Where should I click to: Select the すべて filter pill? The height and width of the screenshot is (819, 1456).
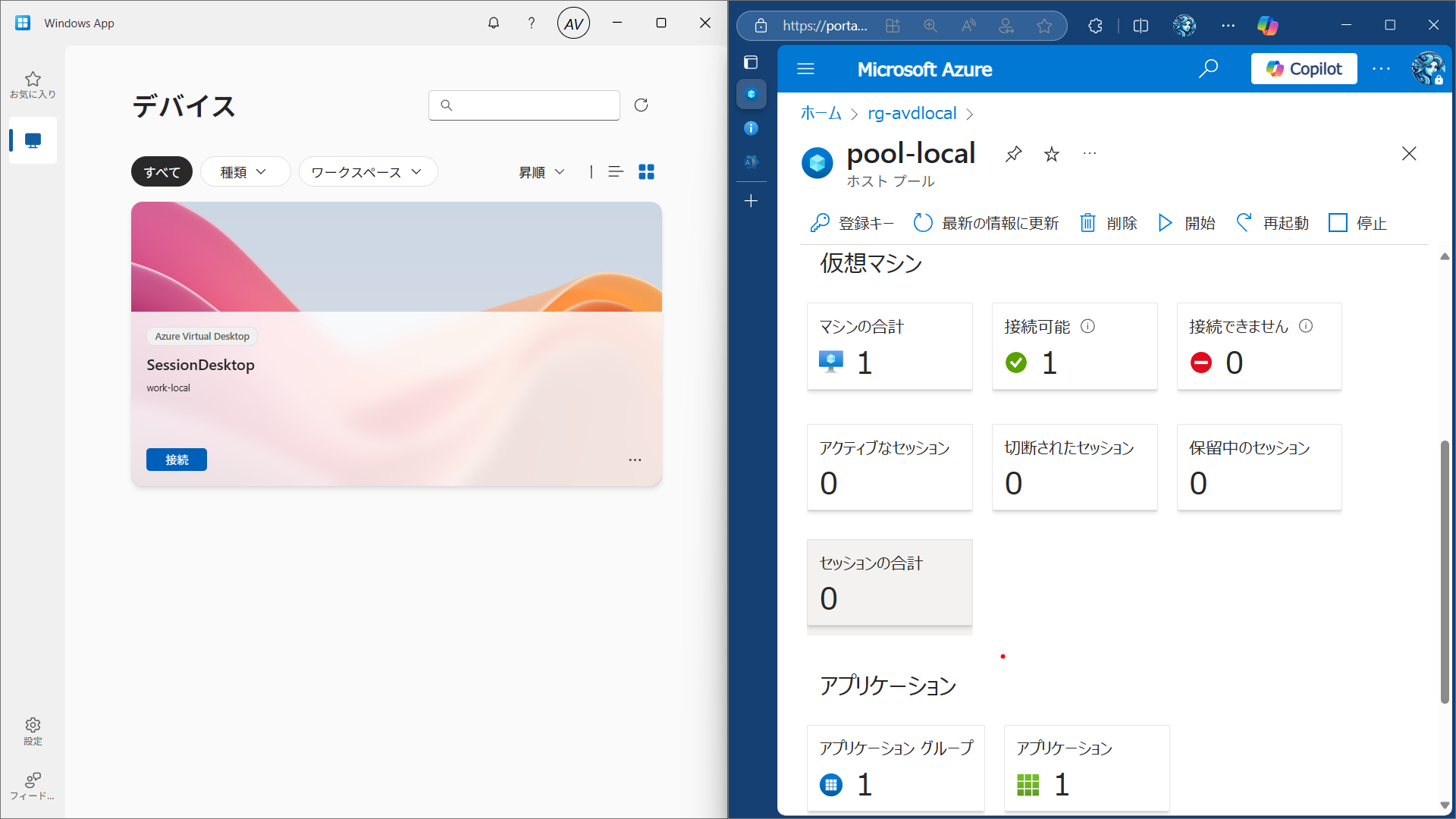[x=162, y=172]
